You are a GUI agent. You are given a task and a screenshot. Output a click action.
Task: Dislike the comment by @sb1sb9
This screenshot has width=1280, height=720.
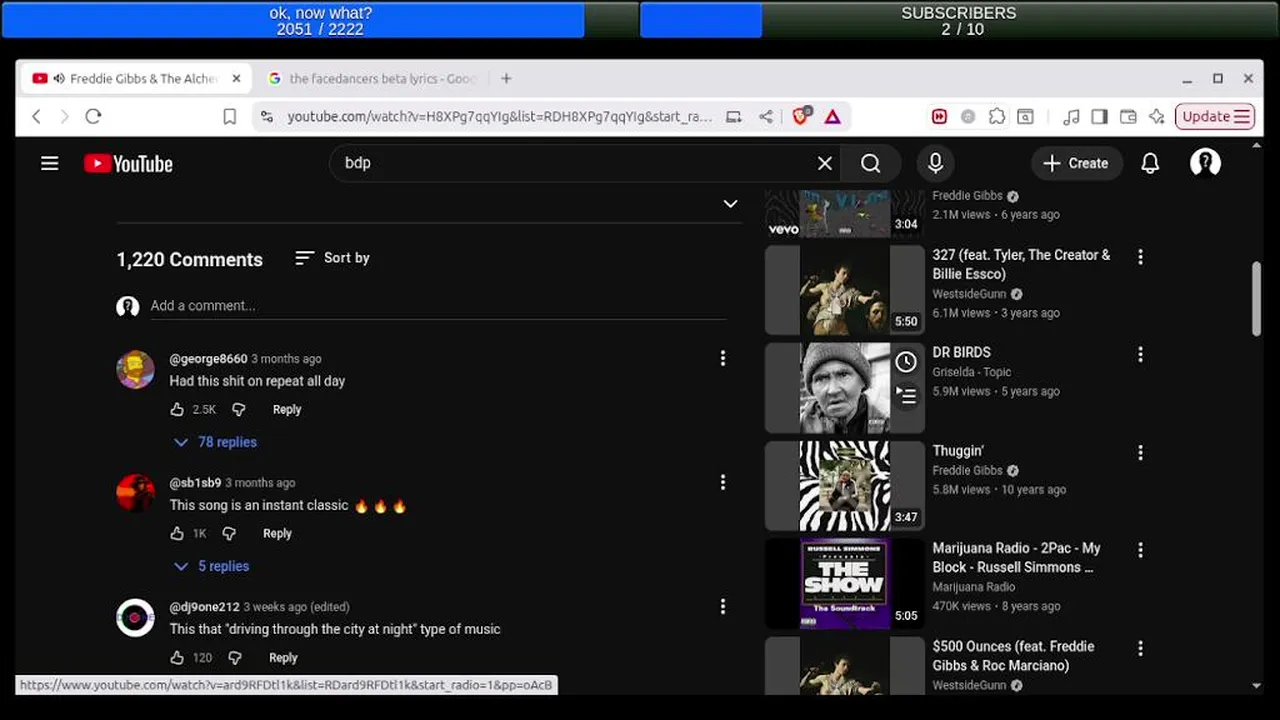[229, 533]
